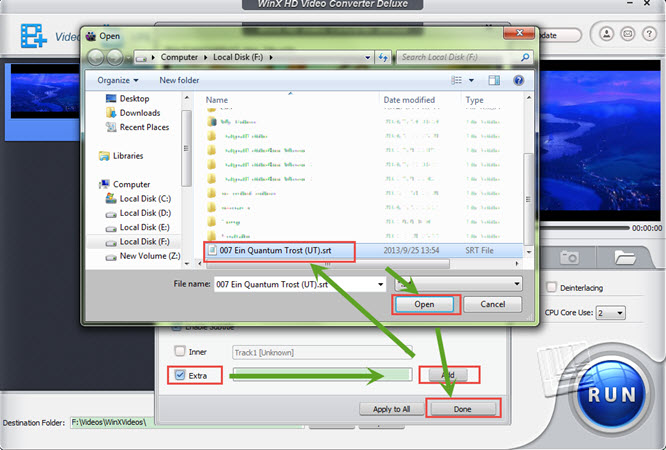Image resolution: width=666 pixels, height=450 pixels.
Task: Enable the Deinterlacing checkbox
Action: click(553, 288)
